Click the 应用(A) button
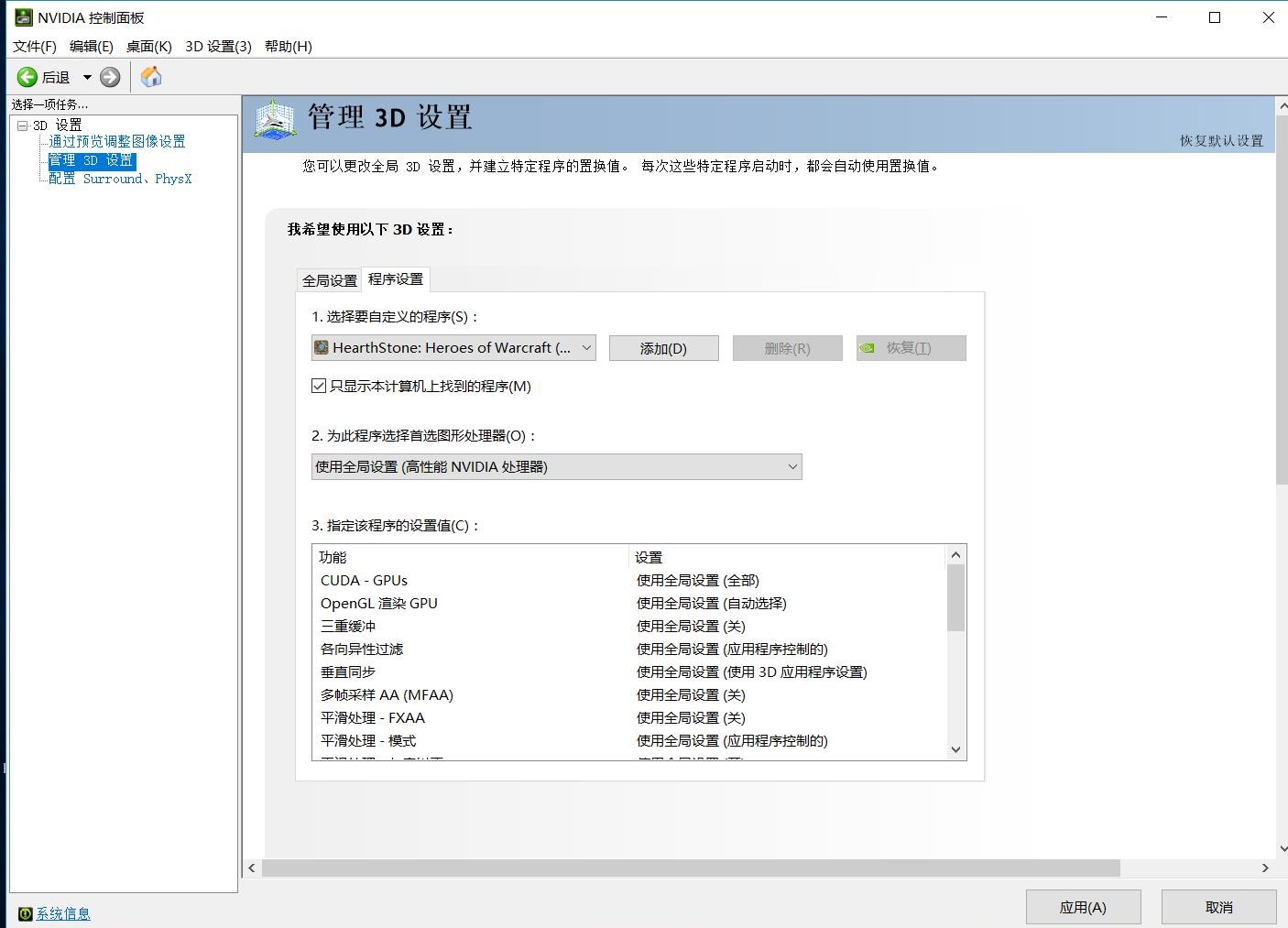This screenshot has height=928, width=1288. point(1083,907)
